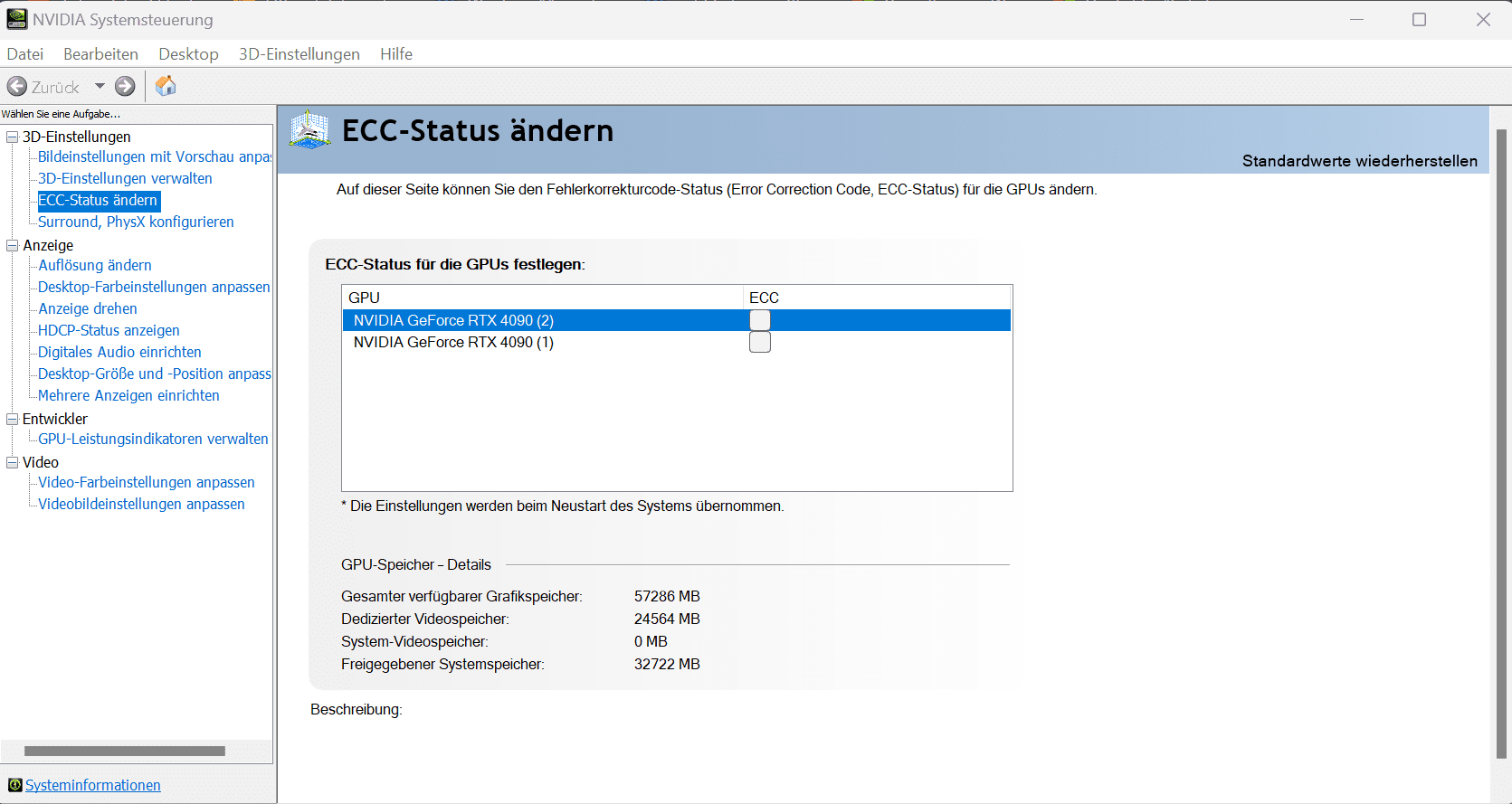
Task: Collapse the 3D-Einstellungen tree node
Action: tap(13, 137)
